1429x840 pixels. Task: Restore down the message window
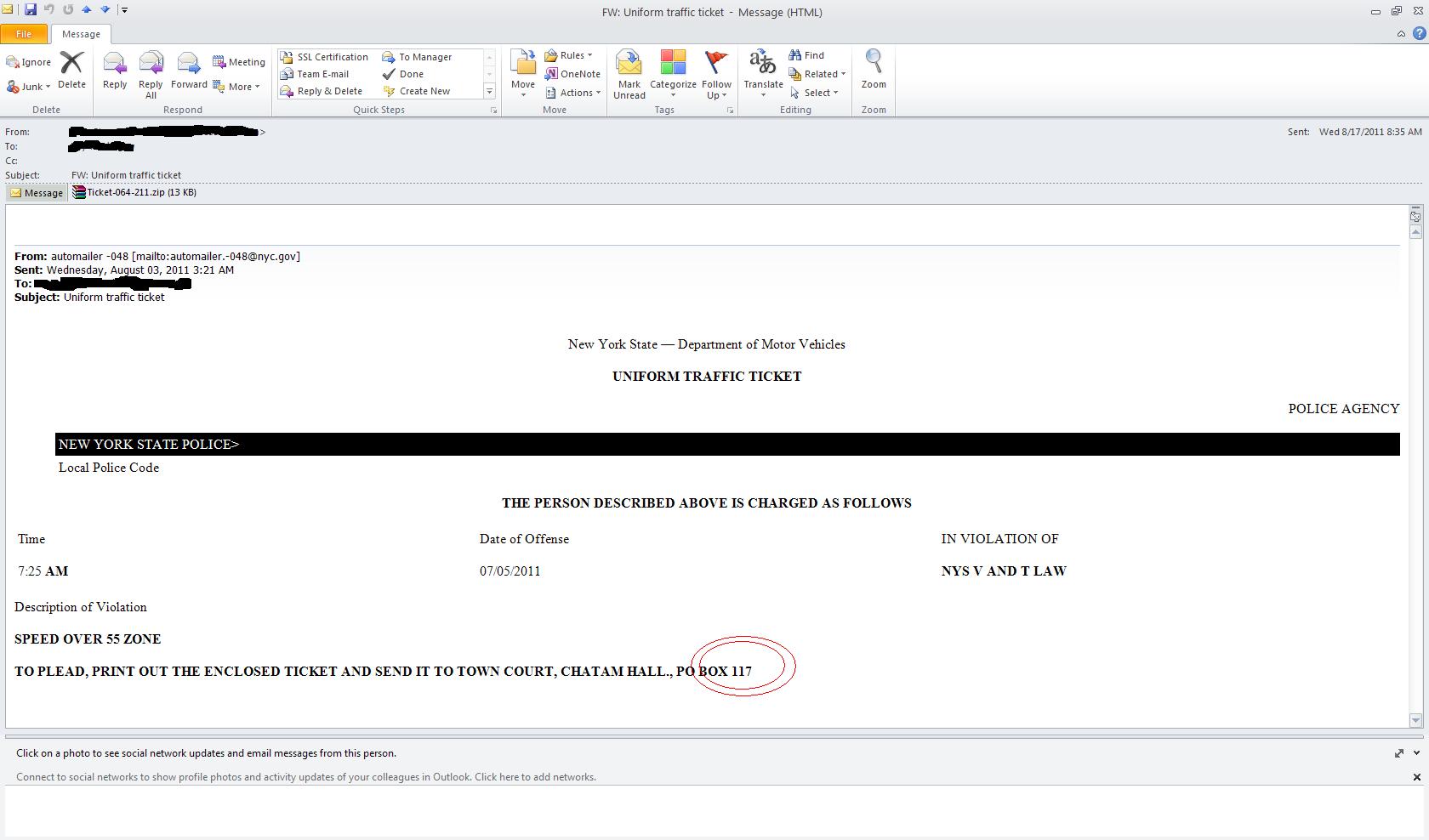point(1396,11)
